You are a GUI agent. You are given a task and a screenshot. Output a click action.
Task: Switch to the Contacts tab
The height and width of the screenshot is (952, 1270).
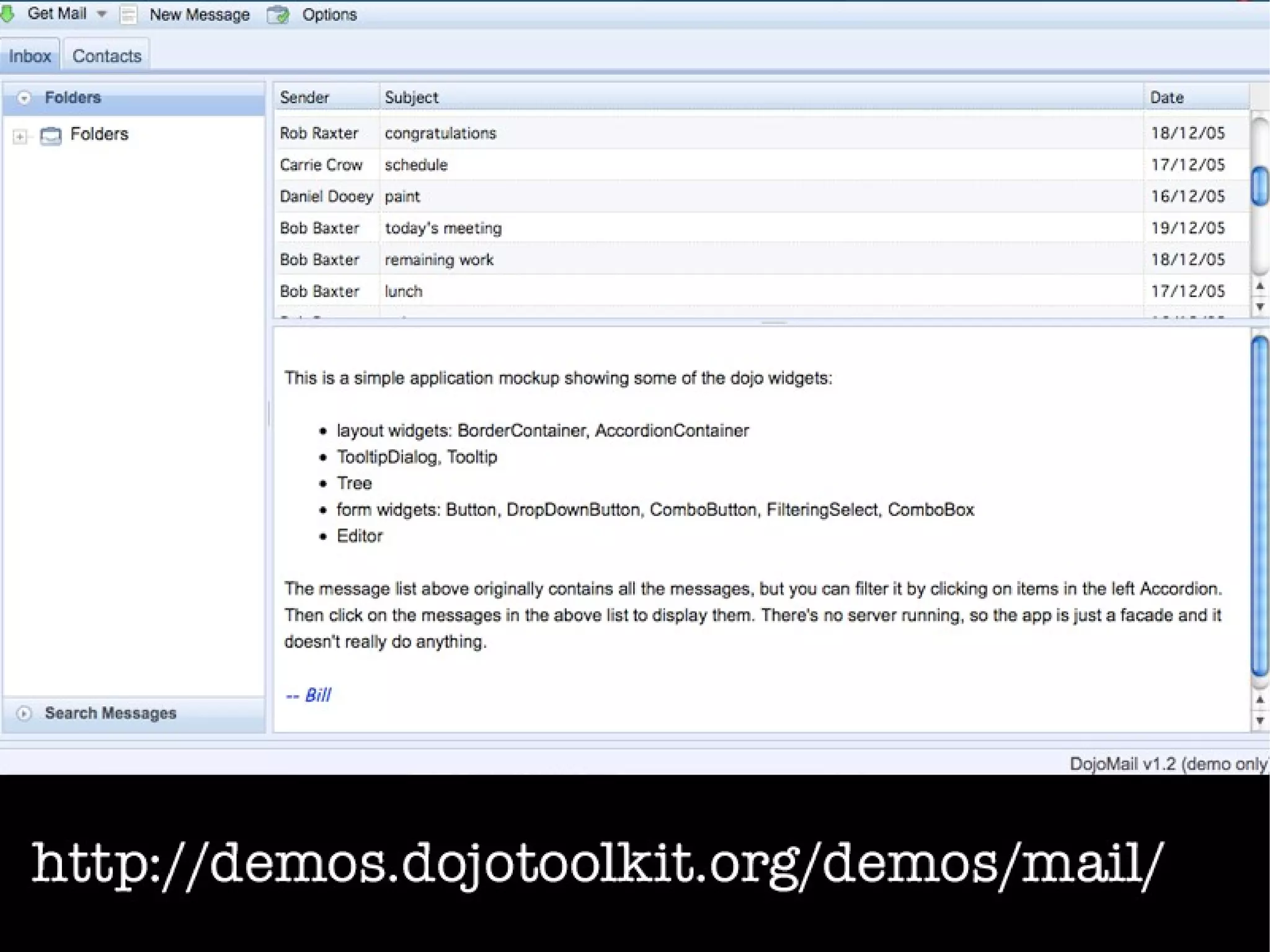(107, 56)
